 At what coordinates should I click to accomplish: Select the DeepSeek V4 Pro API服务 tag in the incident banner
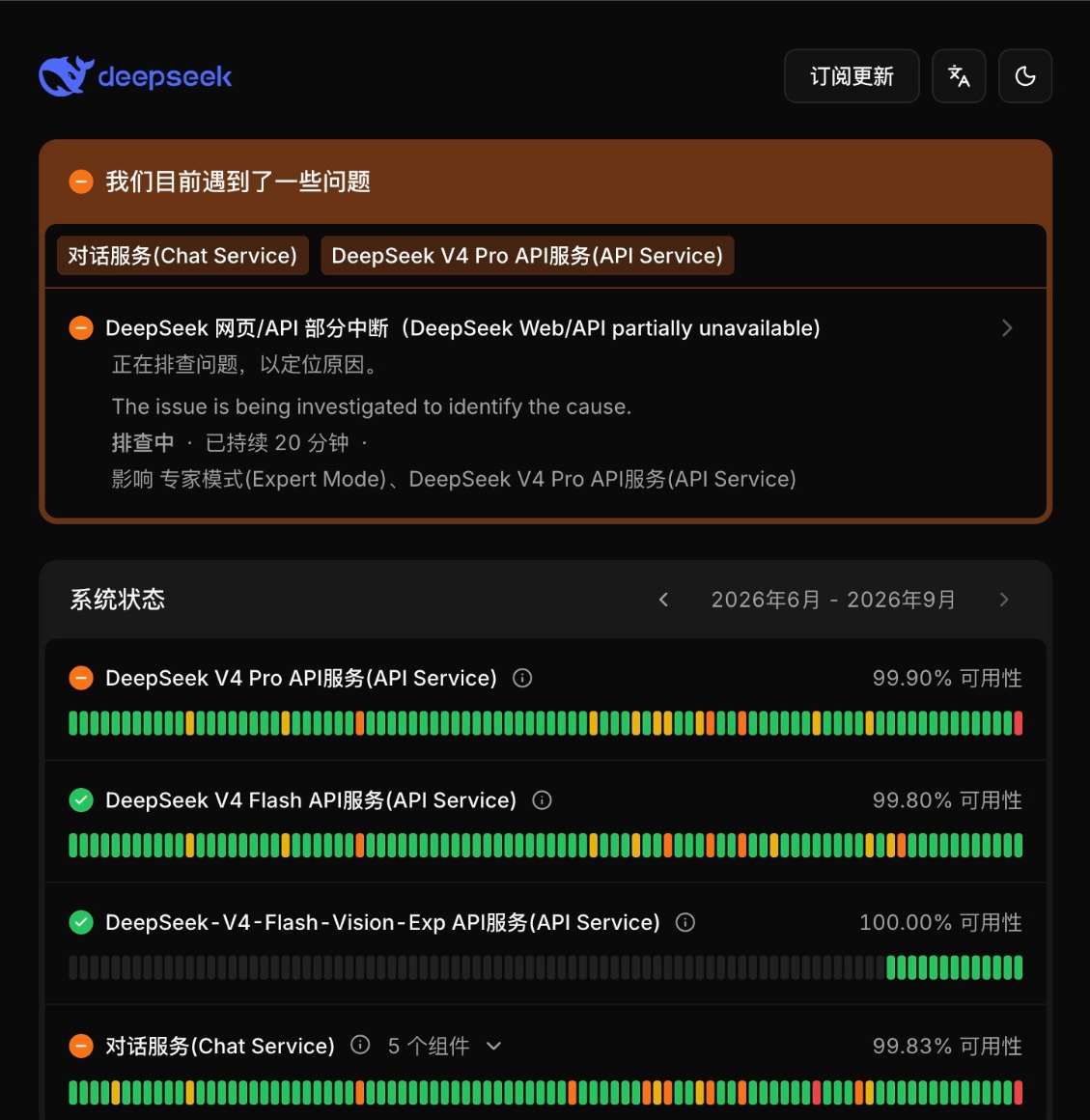coord(527,256)
